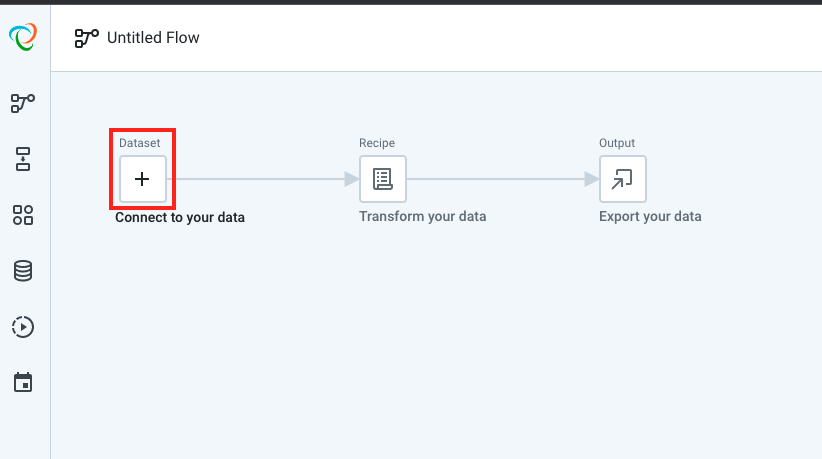Add a dataset with the plus button
822x459 pixels.
143,179
